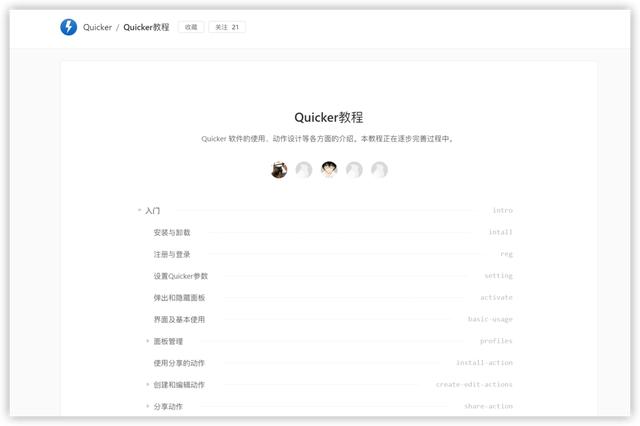Click the share-action slug text
Viewport: 640px width, 426px height.
pyautogui.click(x=489, y=406)
